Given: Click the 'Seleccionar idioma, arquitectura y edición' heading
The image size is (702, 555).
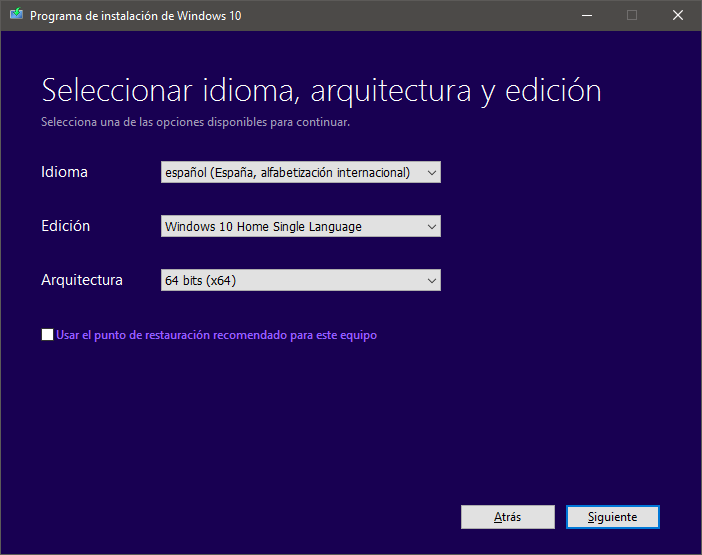Looking at the screenshot, I should (321, 91).
